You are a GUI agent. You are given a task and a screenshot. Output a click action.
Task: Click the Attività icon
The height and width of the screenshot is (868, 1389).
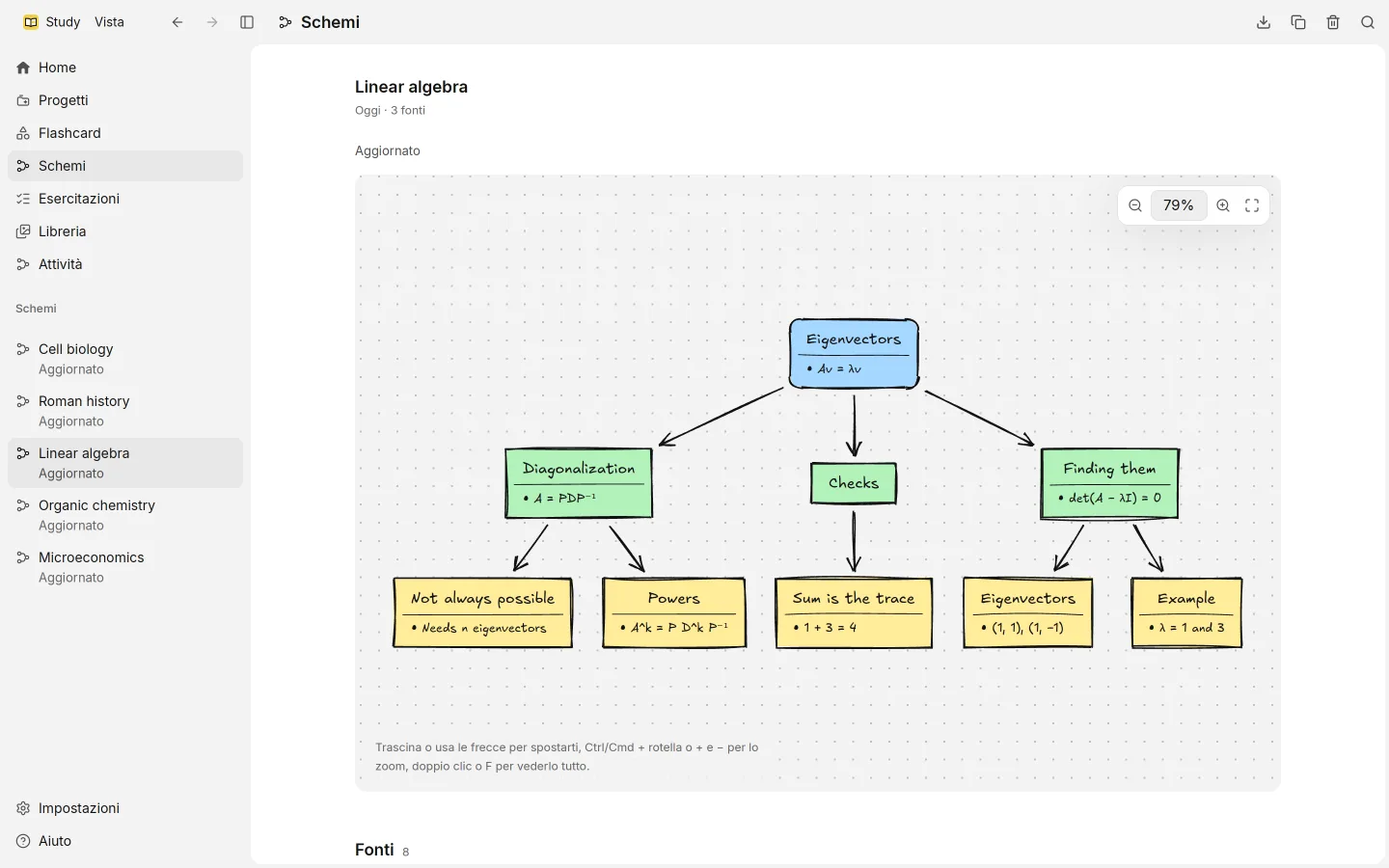(x=23, y=264)
